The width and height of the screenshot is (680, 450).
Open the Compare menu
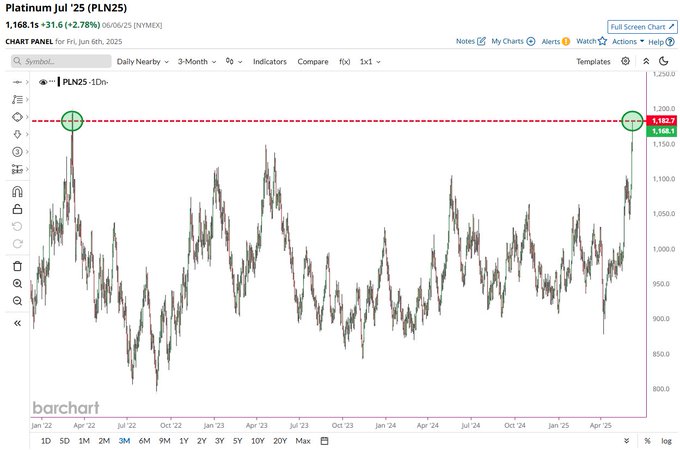[313, 62]
